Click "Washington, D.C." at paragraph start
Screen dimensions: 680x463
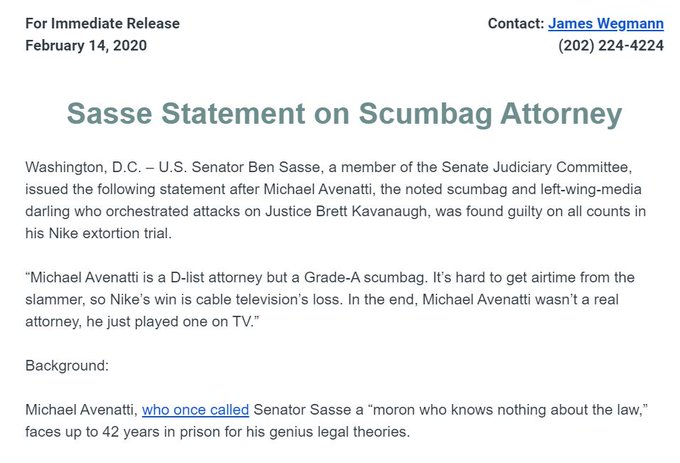pyautogui.click(x=83, y=167)
